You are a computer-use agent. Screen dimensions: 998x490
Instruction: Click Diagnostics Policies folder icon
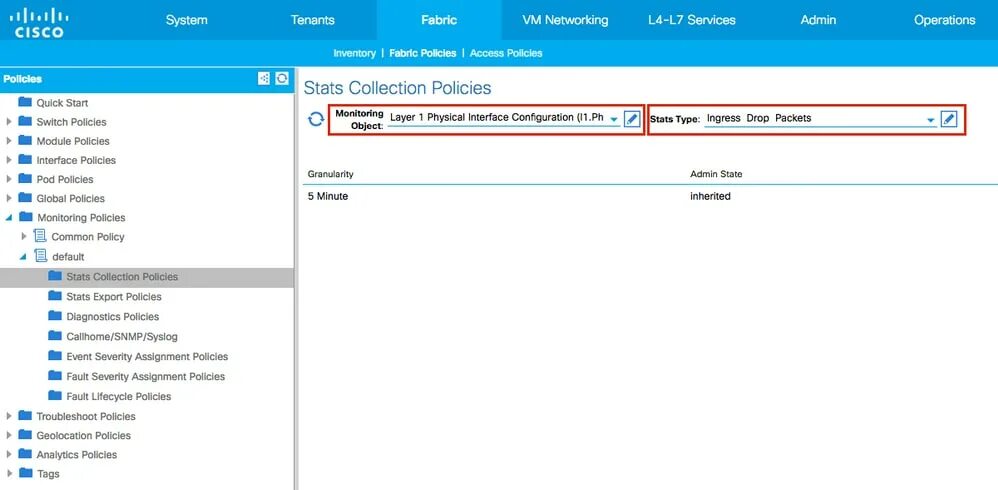tap(55, 316)
